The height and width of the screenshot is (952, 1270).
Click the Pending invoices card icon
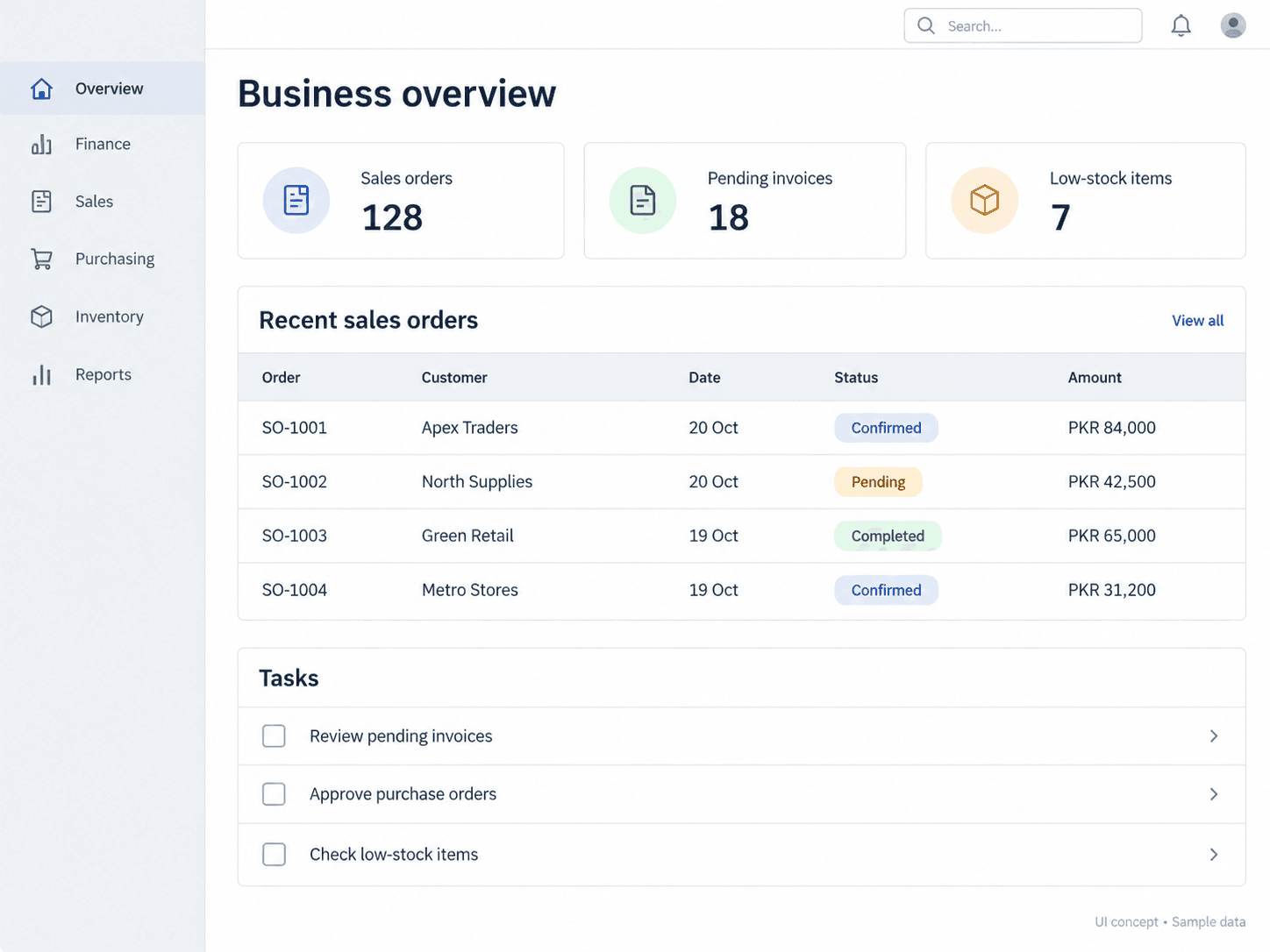(x=643, y=200)
